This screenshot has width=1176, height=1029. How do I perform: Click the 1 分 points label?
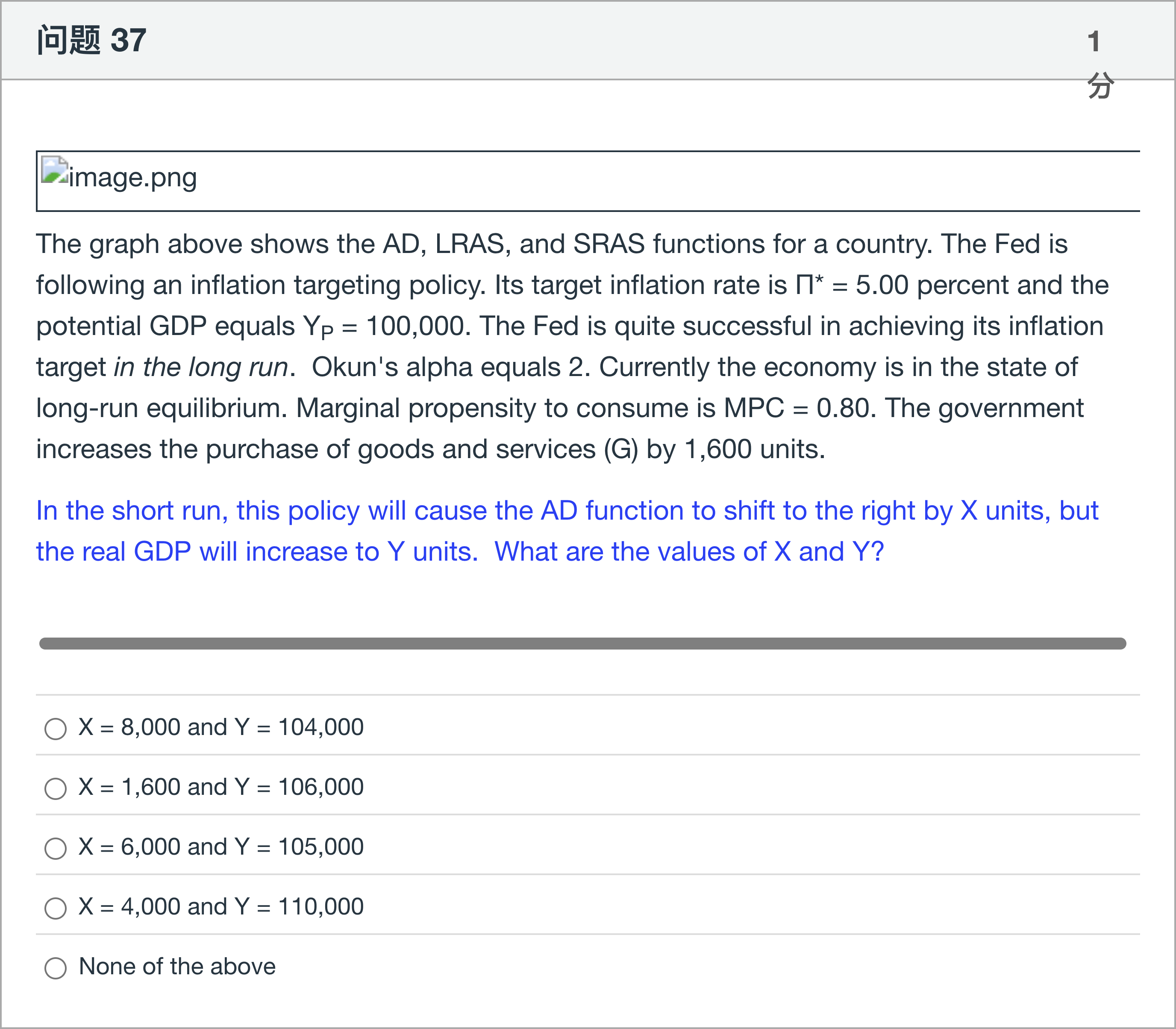(1099, 63)
